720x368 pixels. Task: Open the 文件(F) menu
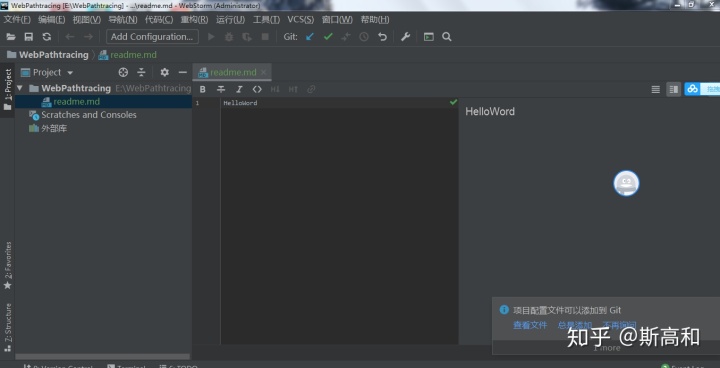(17, 19)
